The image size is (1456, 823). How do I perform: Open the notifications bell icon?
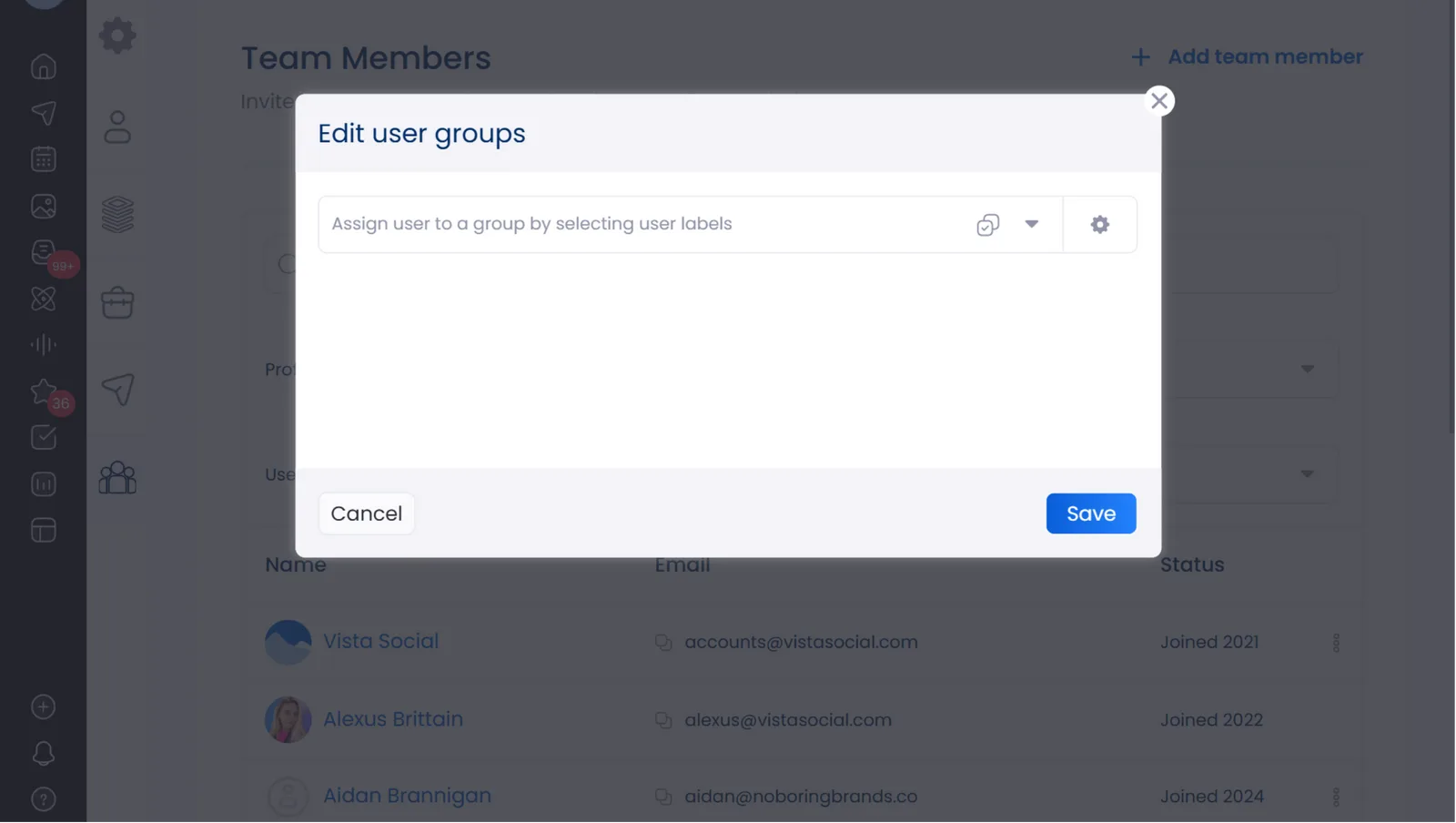tap(44, 753)
